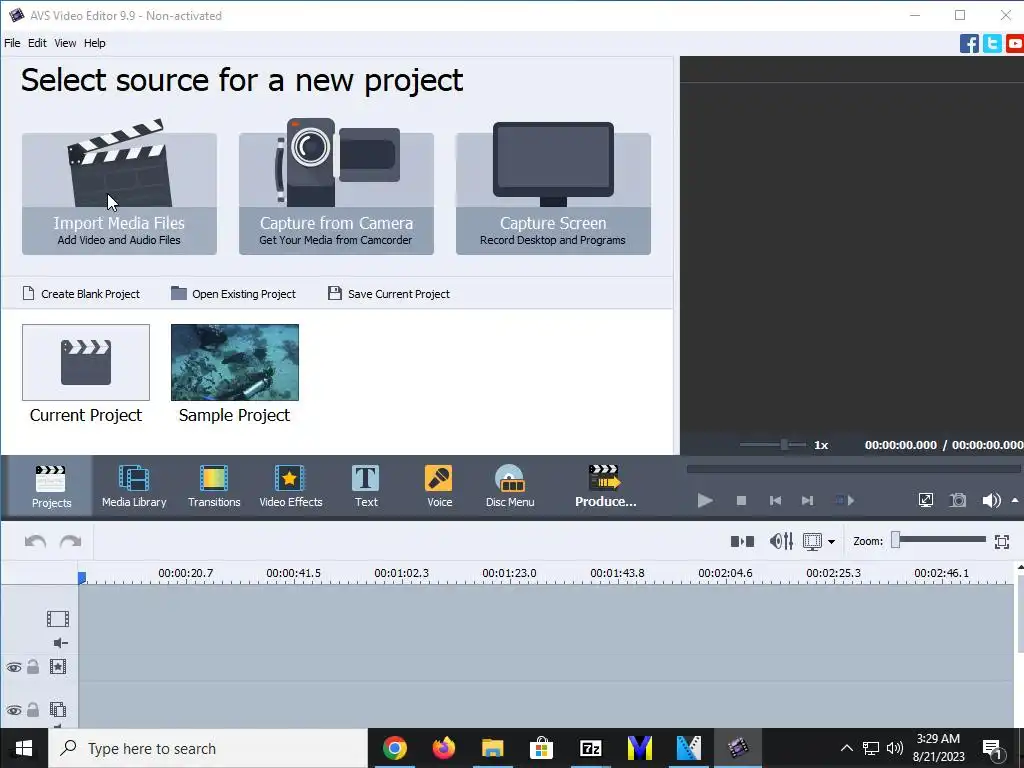1024x768 pixels.
Task: Open the Text tab
Action: coord(366,487)
